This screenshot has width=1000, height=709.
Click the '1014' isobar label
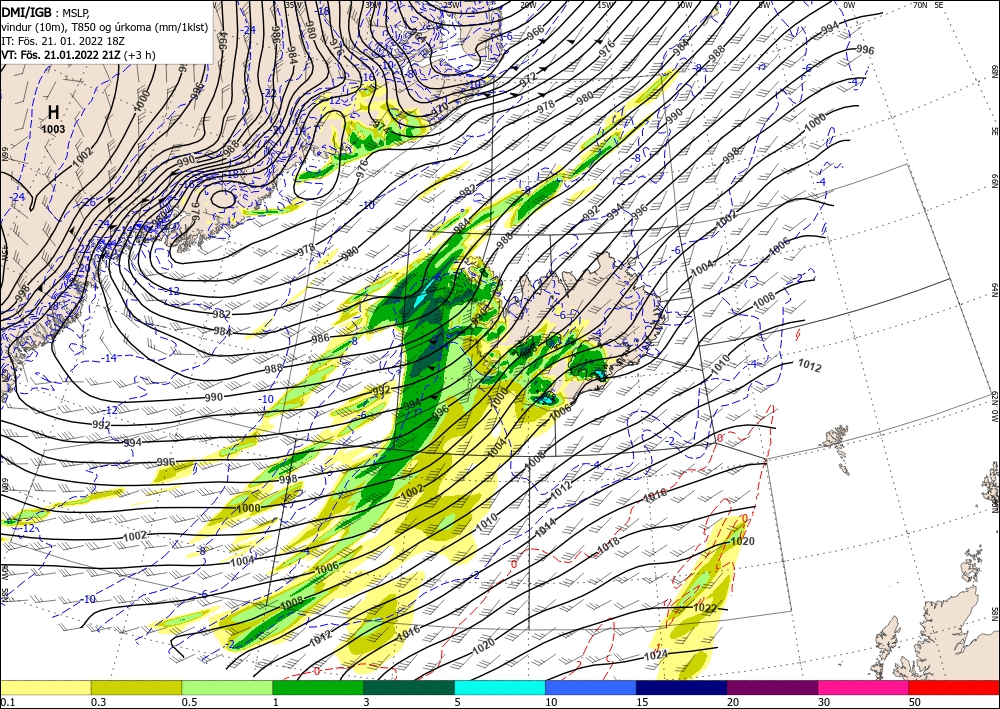(x=546, y=528)
